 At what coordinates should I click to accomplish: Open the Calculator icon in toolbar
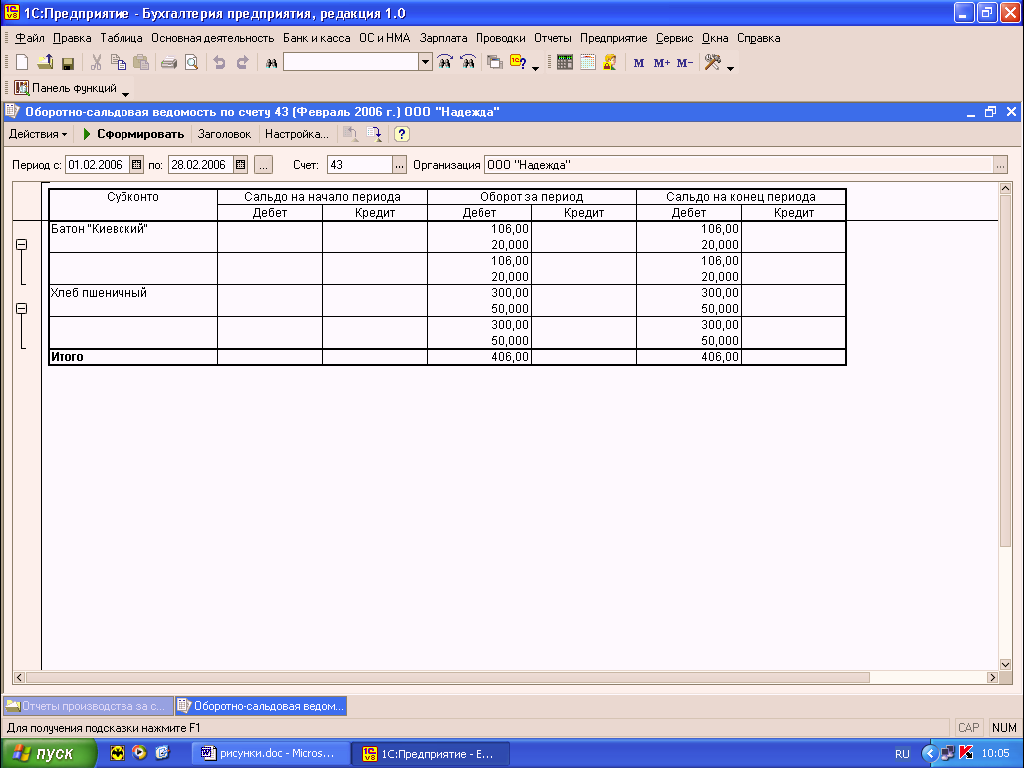(565, 62)
